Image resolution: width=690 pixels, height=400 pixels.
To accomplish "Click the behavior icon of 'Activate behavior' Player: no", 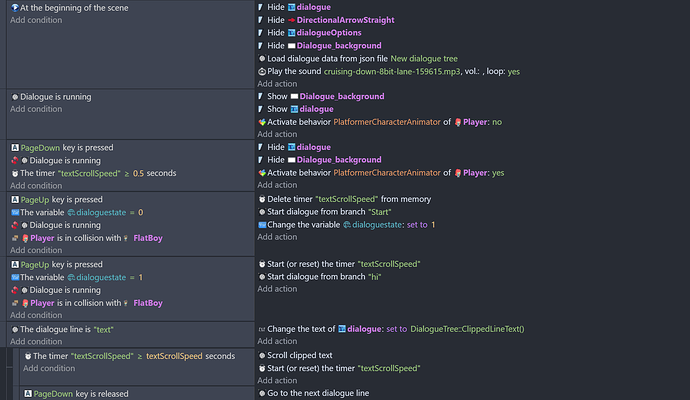I will 262,122.
